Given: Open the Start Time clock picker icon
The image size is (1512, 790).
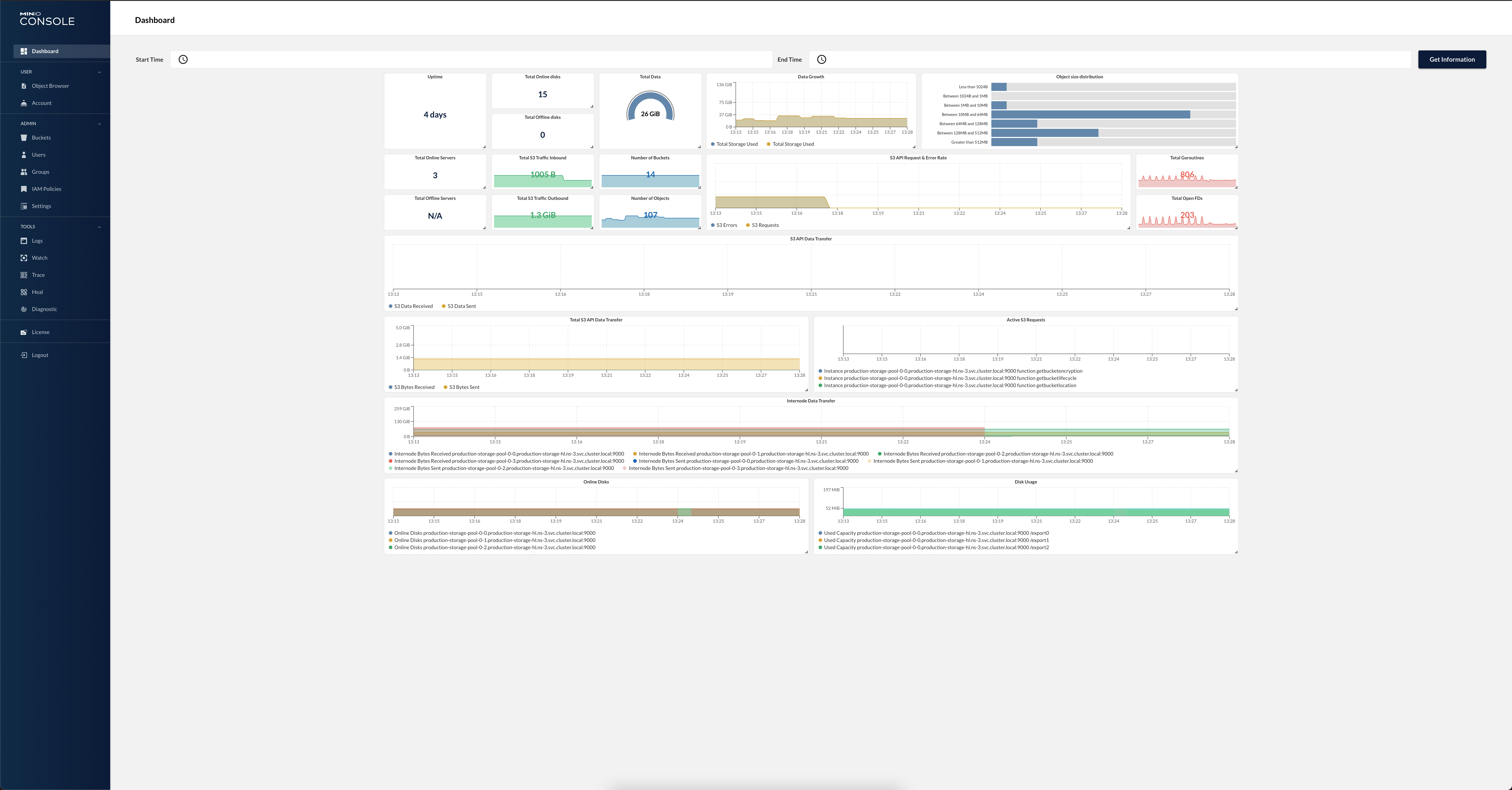Looking at the screenshot, I should 183,59.
